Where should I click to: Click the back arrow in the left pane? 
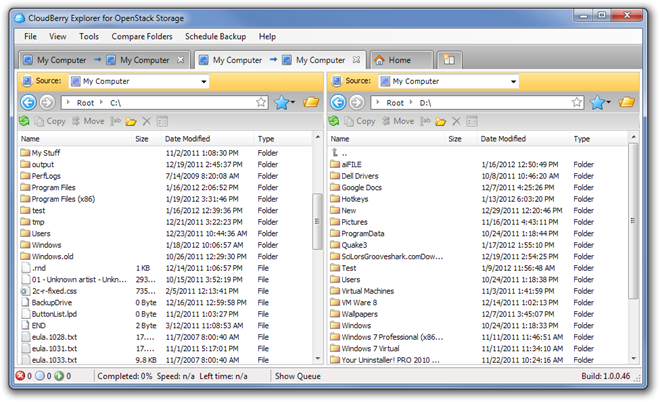click(x=28, y=102)
